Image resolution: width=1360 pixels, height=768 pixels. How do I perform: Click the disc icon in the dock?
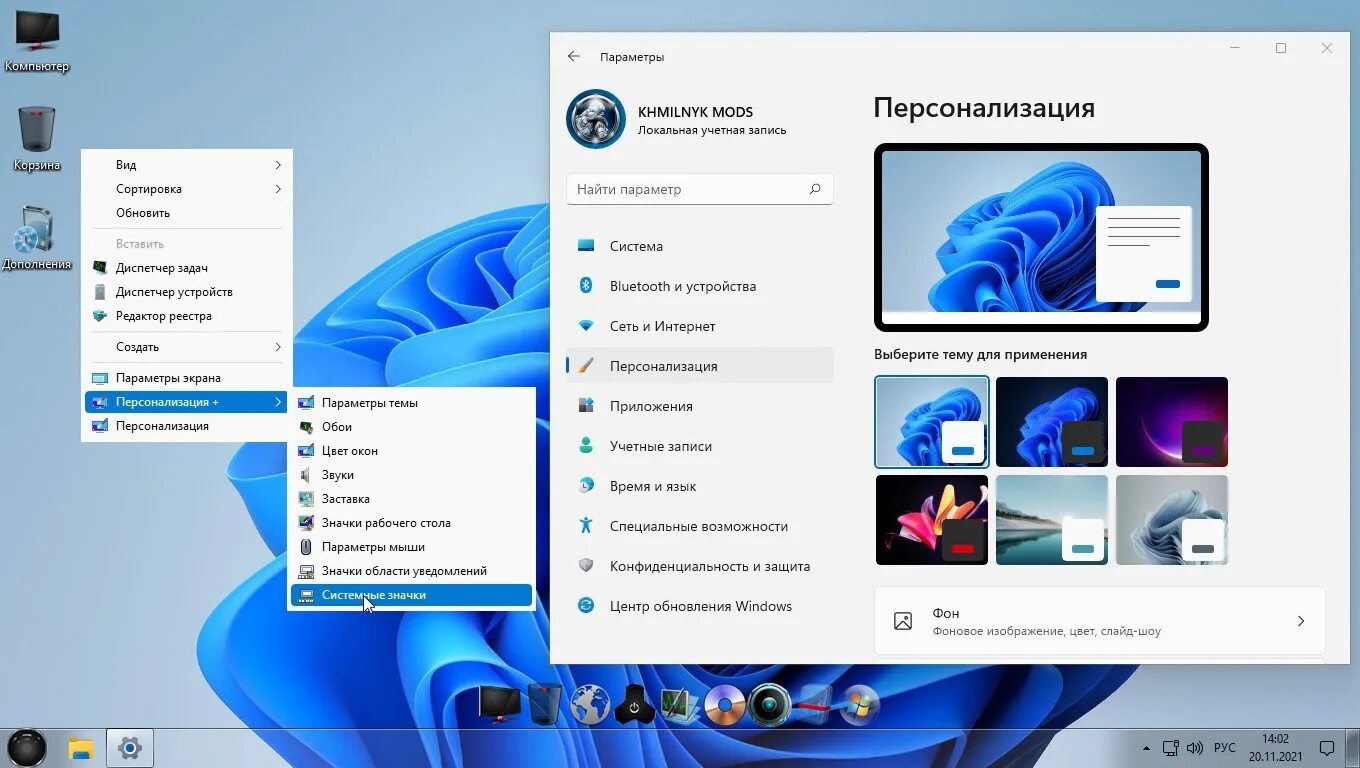point(724,705)
